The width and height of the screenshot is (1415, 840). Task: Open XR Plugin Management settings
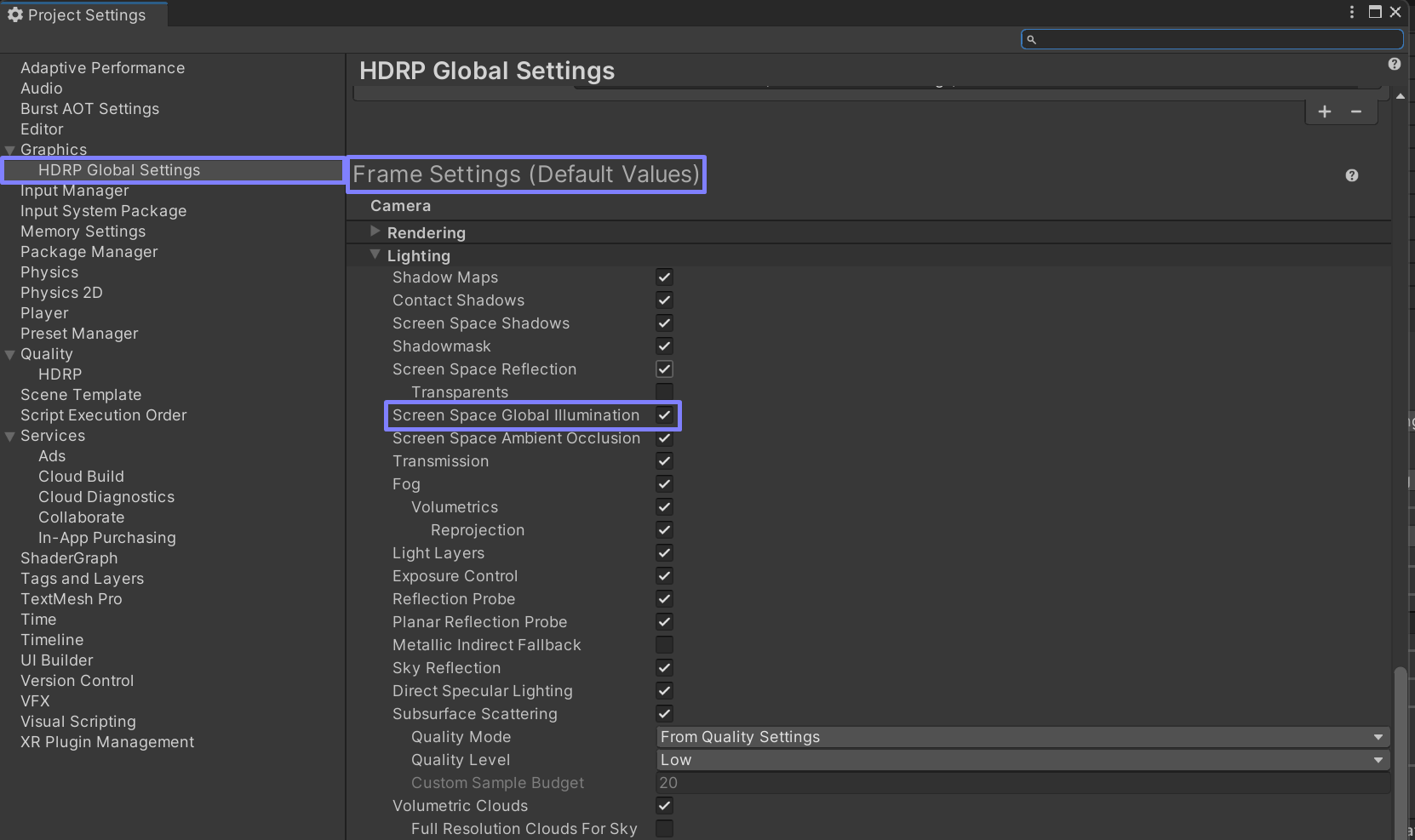pos(107,742)
